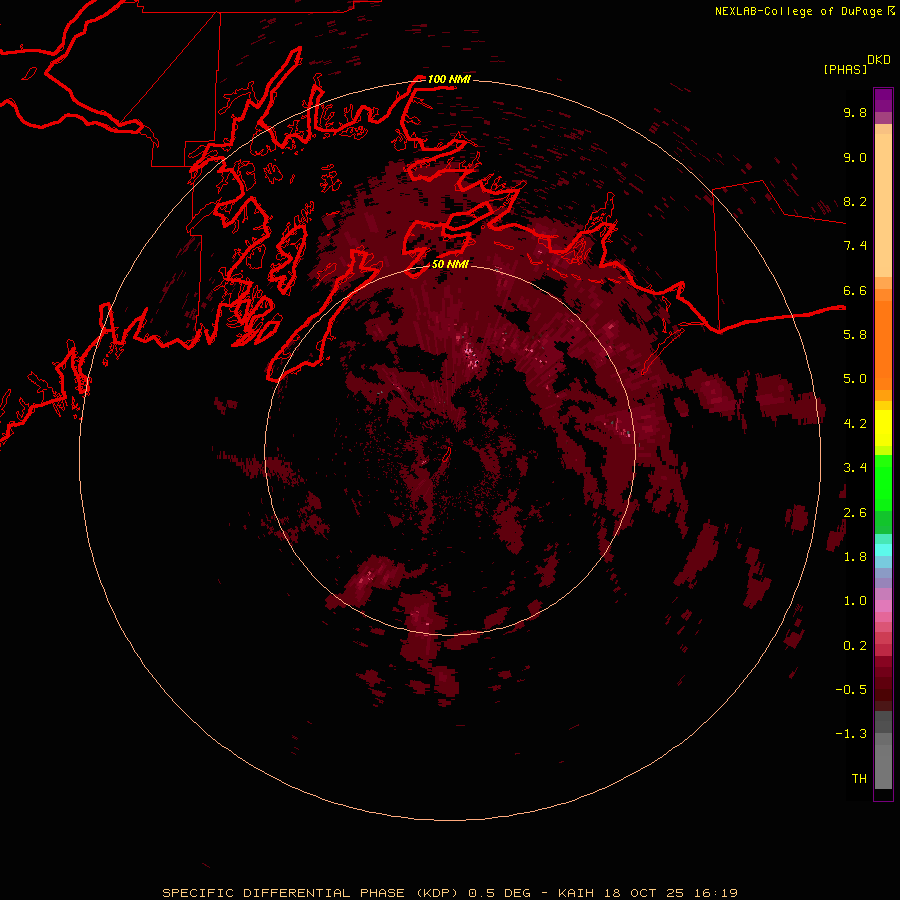The width and height of the screenshot is (900, 900).
Task: Click the Specific Differential Phase caption text
Action: tap(449, 893)
